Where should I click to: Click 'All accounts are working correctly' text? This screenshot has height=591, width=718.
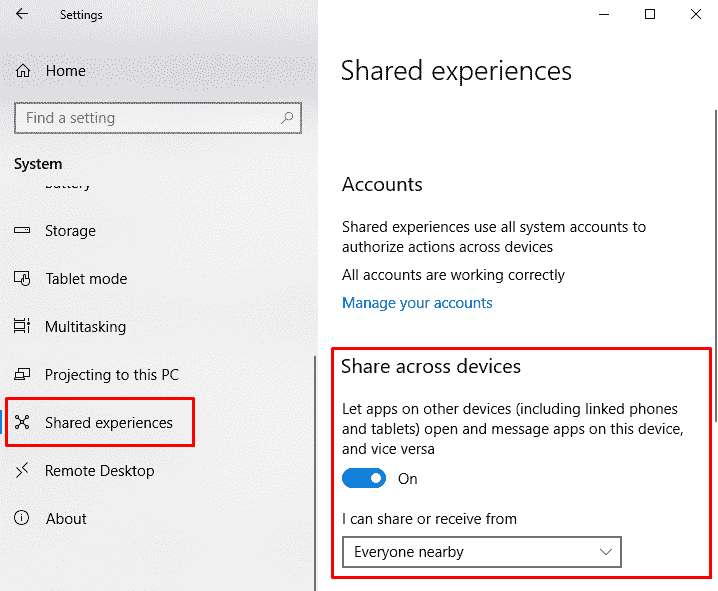point(453,275)
